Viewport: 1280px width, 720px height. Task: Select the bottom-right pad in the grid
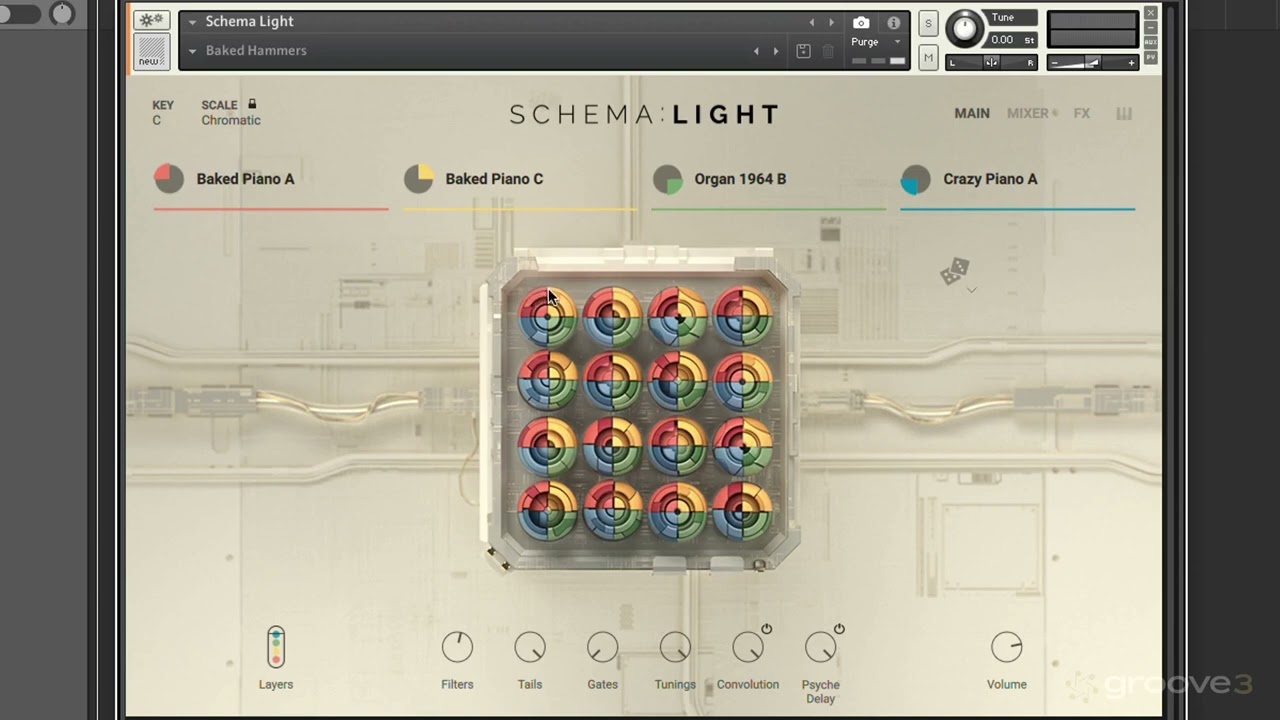click(x=742, y=511)
